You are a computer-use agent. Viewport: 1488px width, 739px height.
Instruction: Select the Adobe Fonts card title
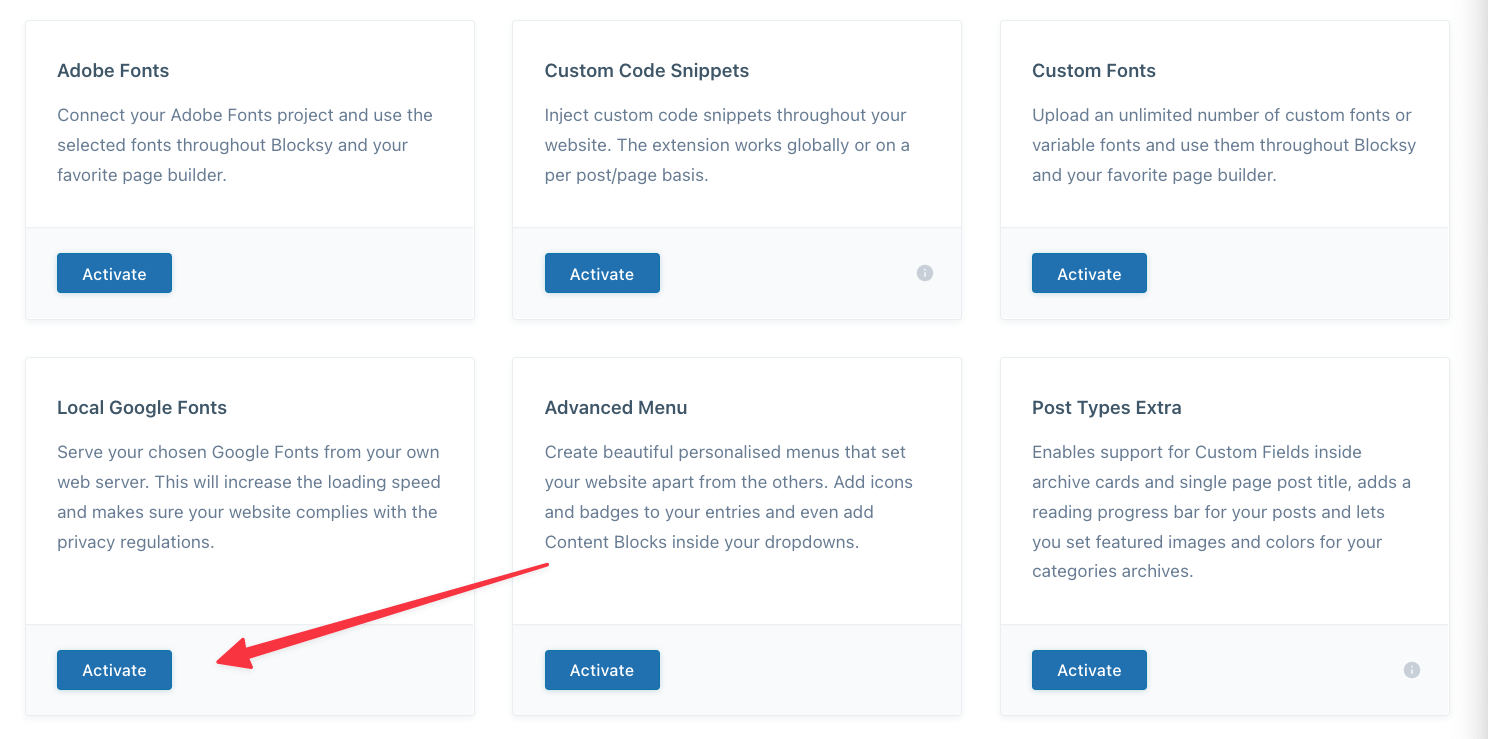[x=113, y=71]
